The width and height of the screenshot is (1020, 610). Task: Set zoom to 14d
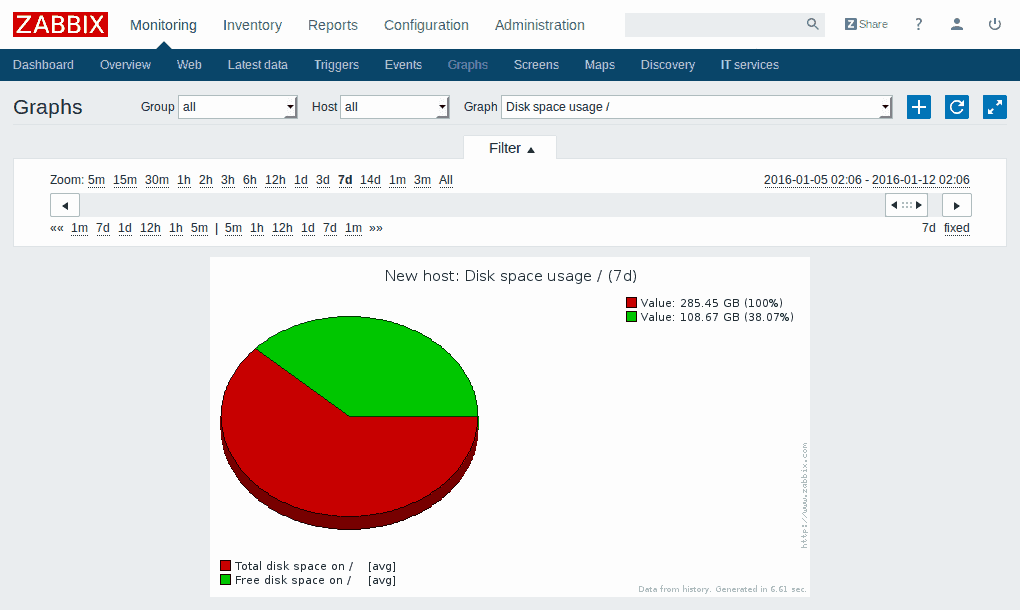click(x=370, y=180)
